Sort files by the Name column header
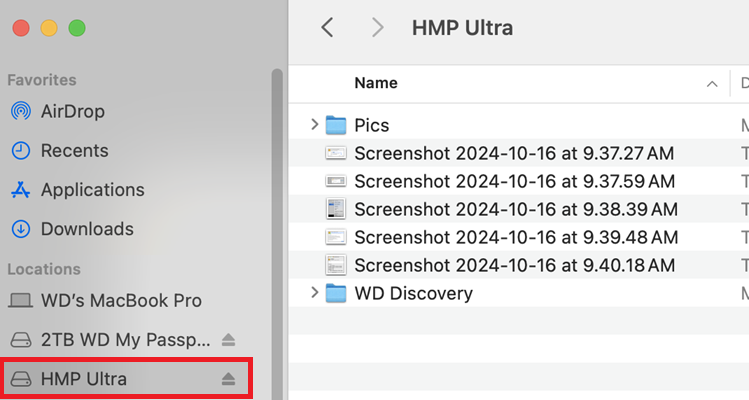 click(x=376, y=83)
